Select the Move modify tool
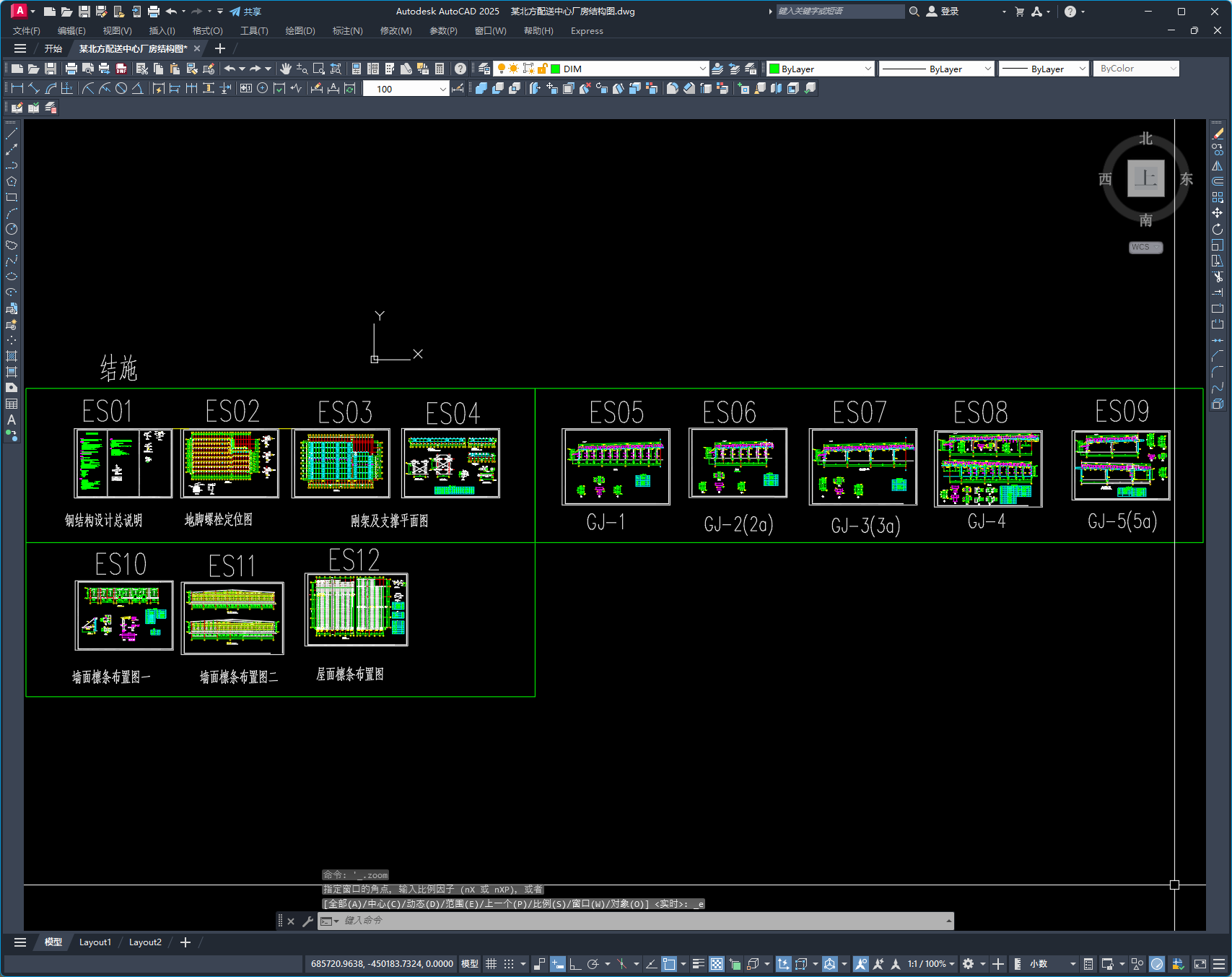Viewport: 1232px width, 977px height. (1218, 213)
